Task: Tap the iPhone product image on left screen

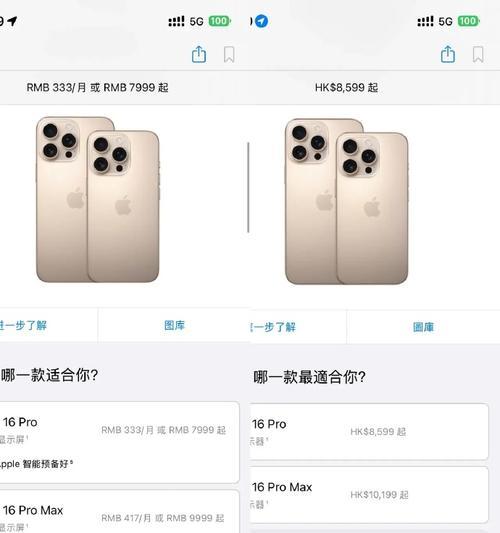Action: coord(98,200)
